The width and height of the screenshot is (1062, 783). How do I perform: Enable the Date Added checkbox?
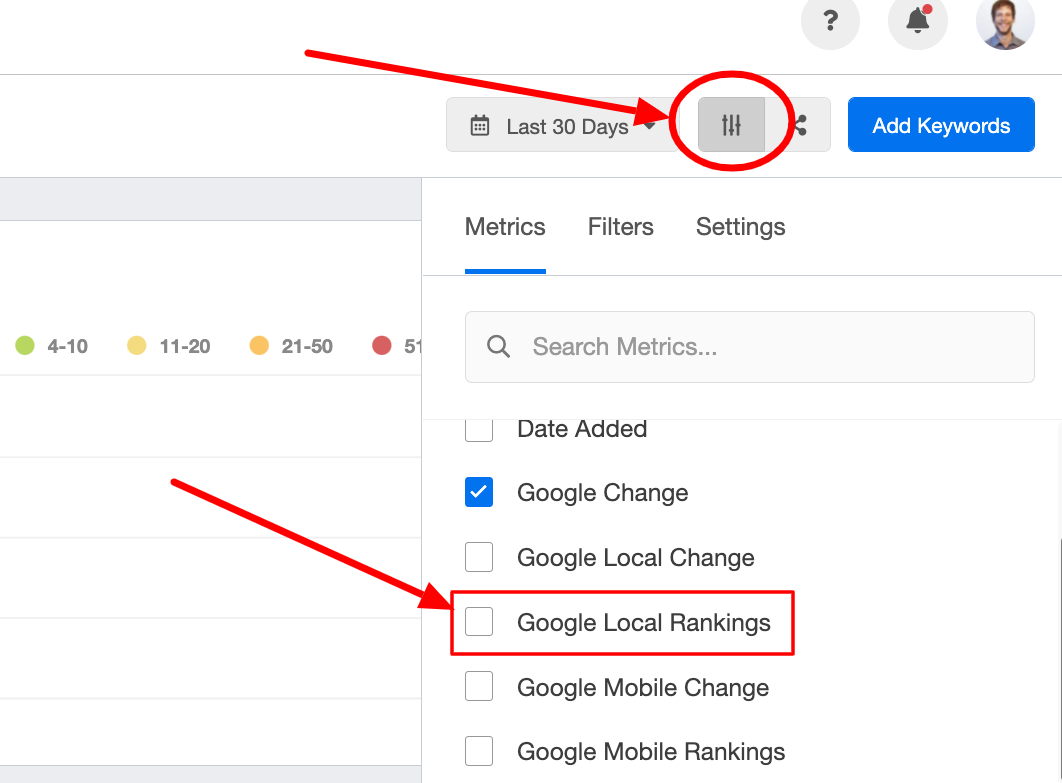(x=479, y=430)
